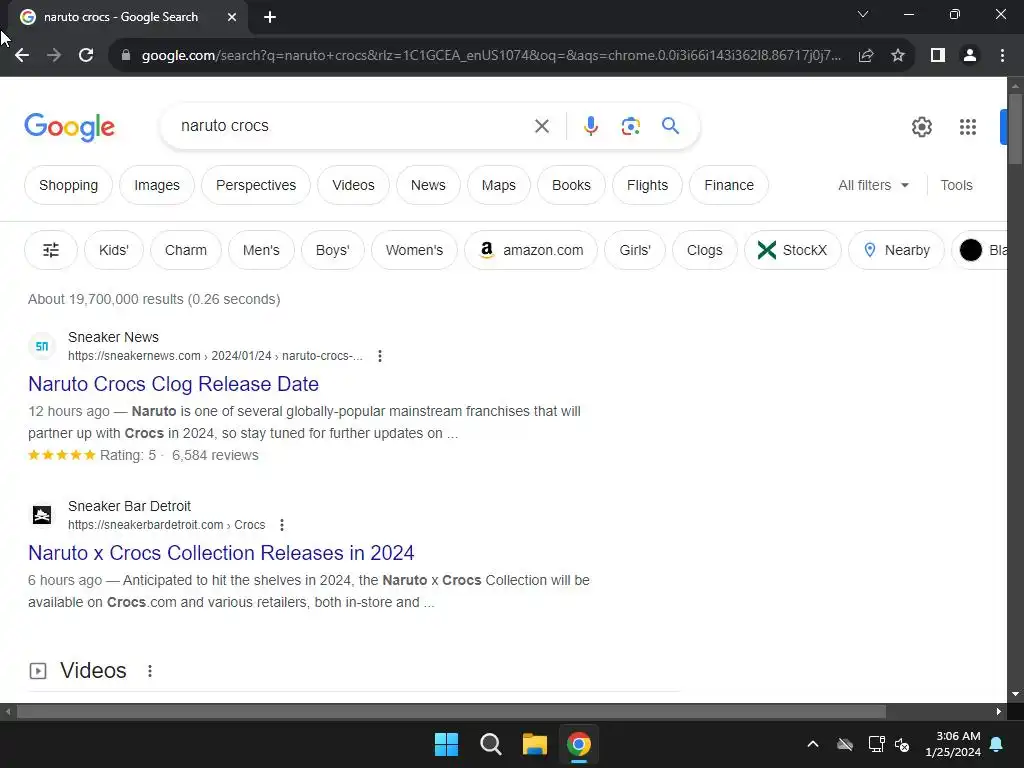The width and height of the screenshot is (1024, 768).
Task: Open a new browser tab
Action: (x=270, y=17)
